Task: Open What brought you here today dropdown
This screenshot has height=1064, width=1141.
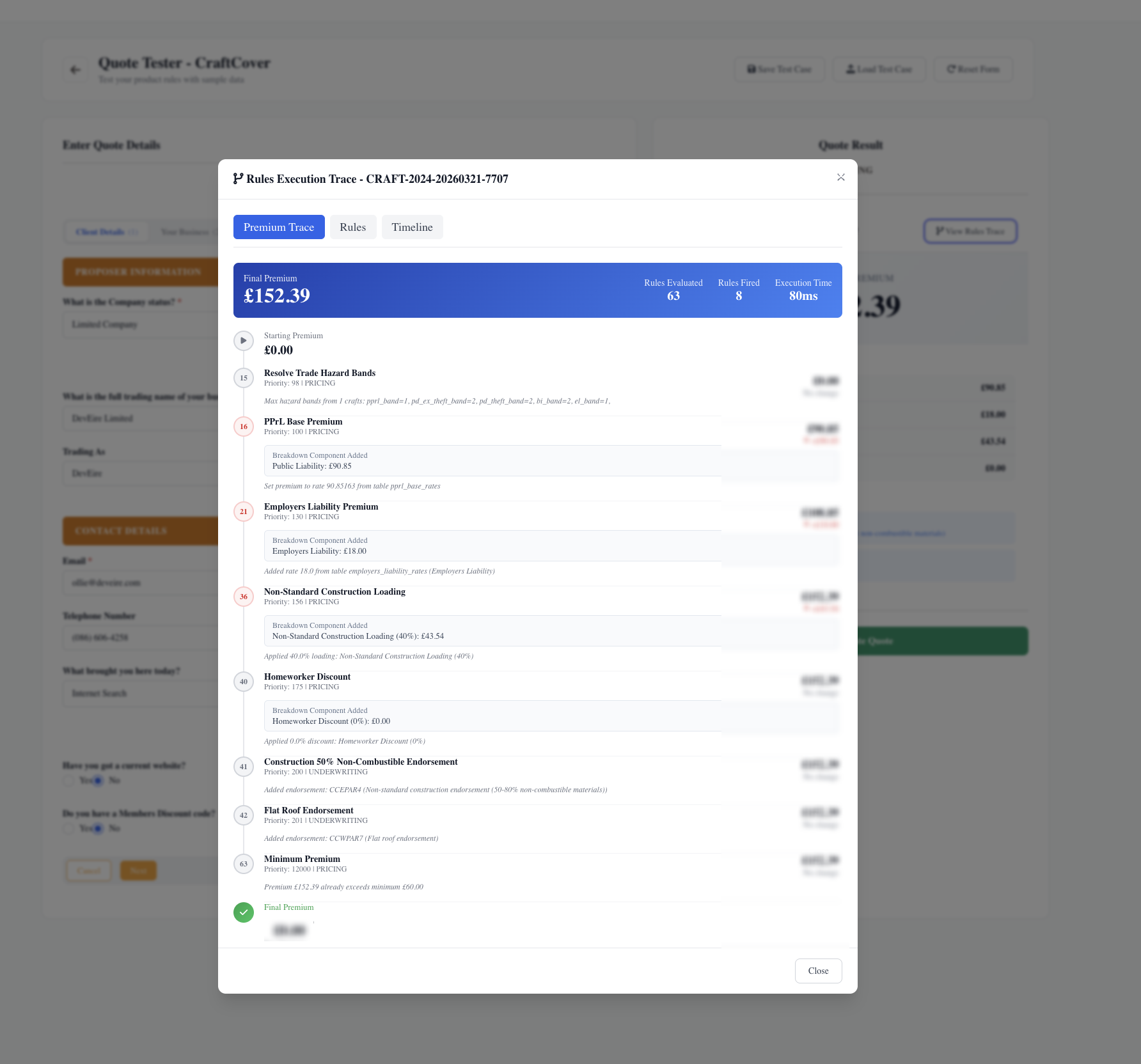Action: point(141,693)
